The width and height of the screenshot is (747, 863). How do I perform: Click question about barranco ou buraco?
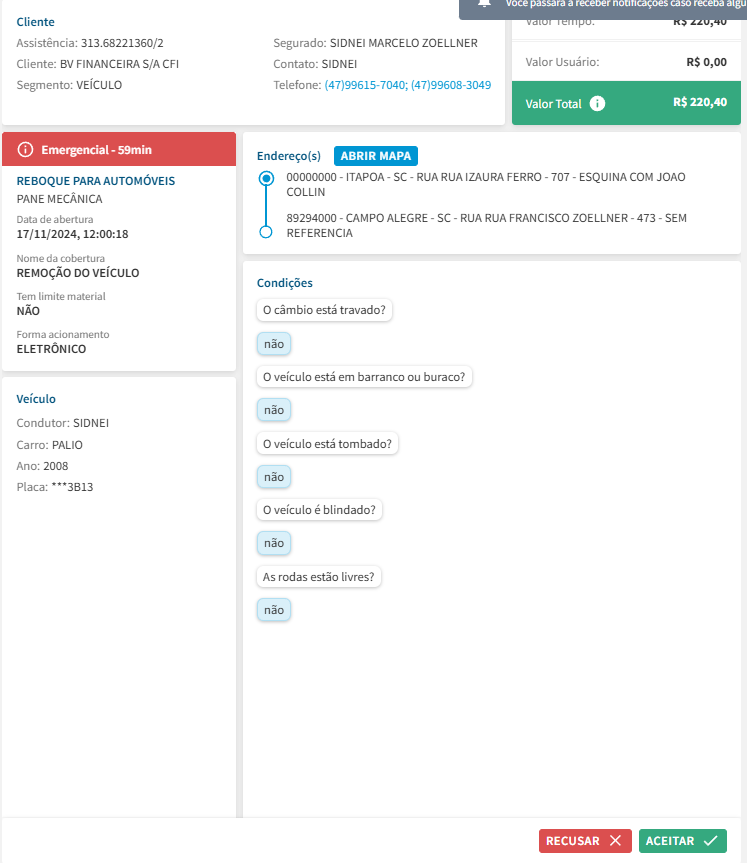364,377
